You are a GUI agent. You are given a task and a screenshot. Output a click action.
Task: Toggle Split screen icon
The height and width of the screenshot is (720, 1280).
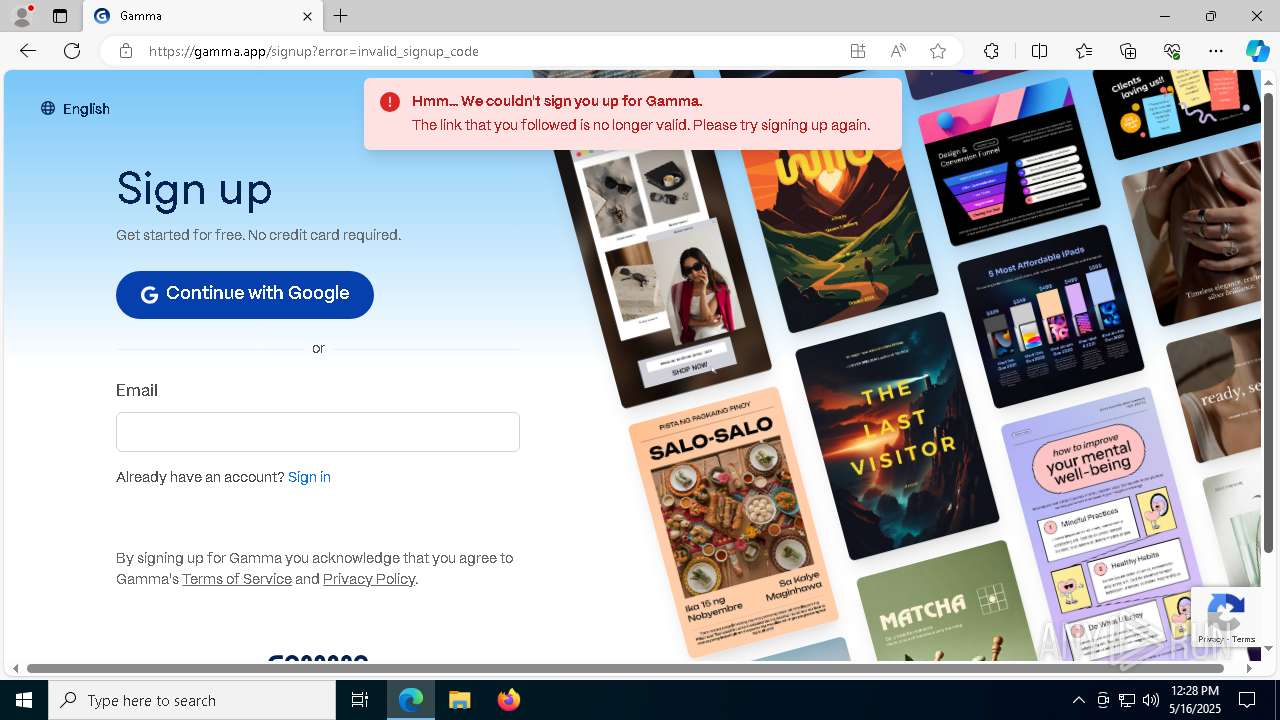pos(1039,51)
